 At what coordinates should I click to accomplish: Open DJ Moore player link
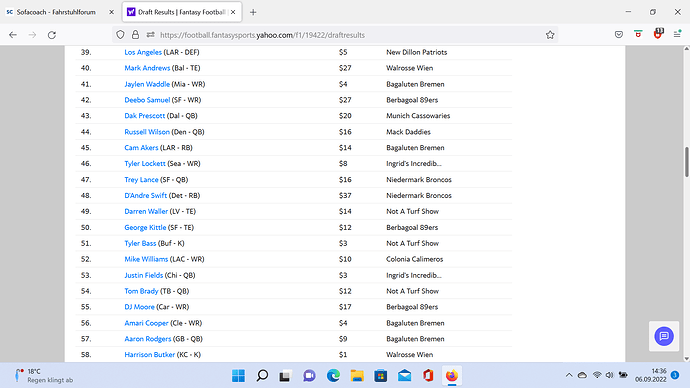pyautogui.click(x=139, y=307)
